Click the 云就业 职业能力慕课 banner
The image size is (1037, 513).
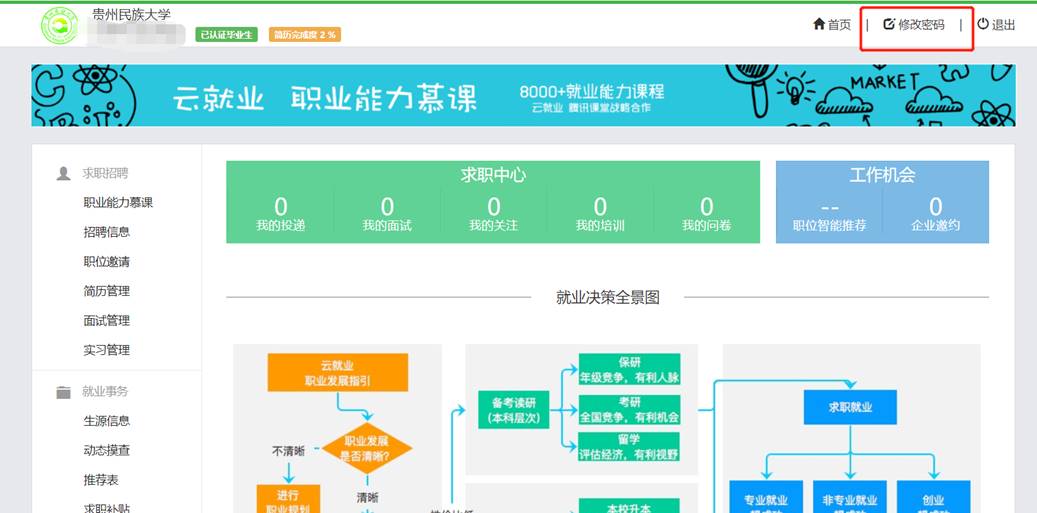point(522,96)
